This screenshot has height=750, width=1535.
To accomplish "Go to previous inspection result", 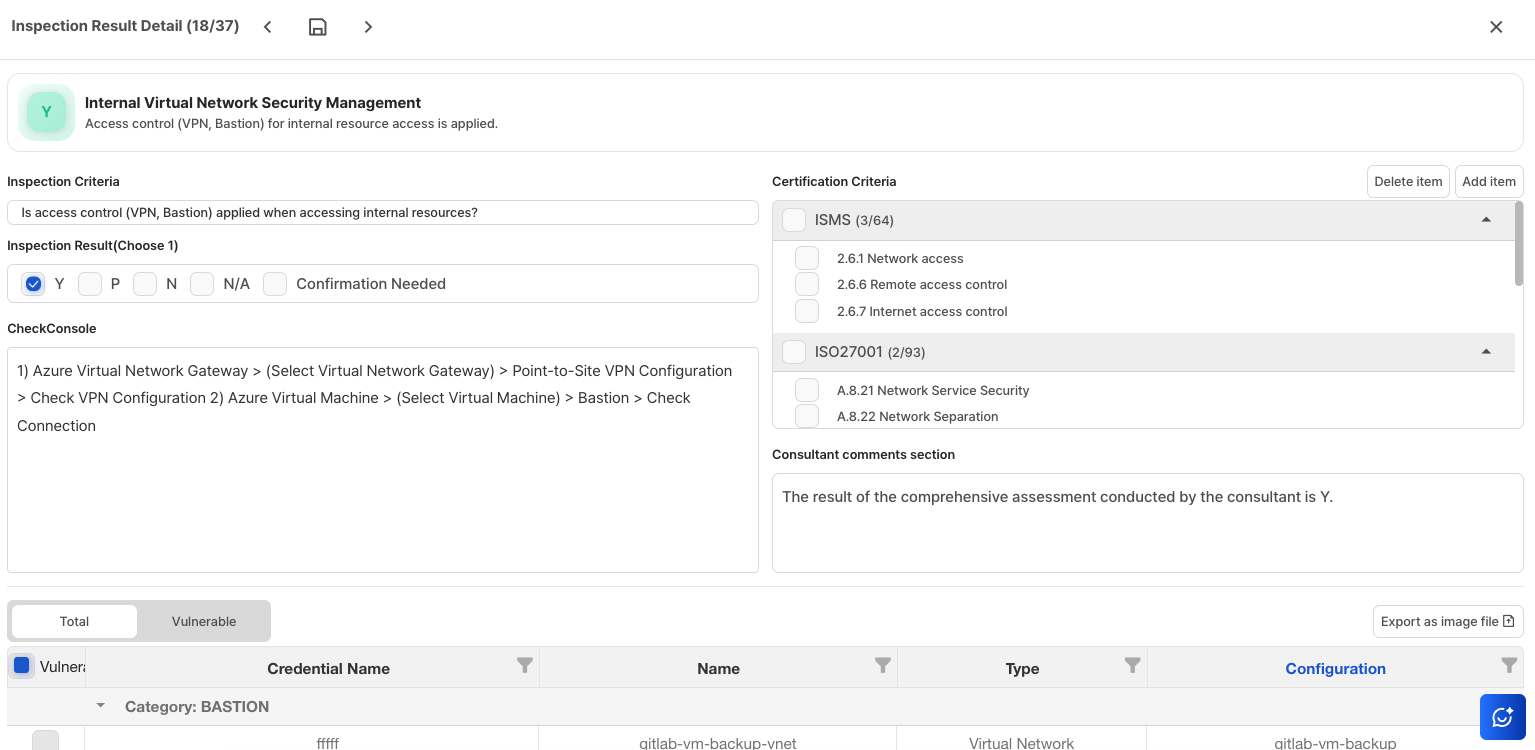I will (268, 27).
